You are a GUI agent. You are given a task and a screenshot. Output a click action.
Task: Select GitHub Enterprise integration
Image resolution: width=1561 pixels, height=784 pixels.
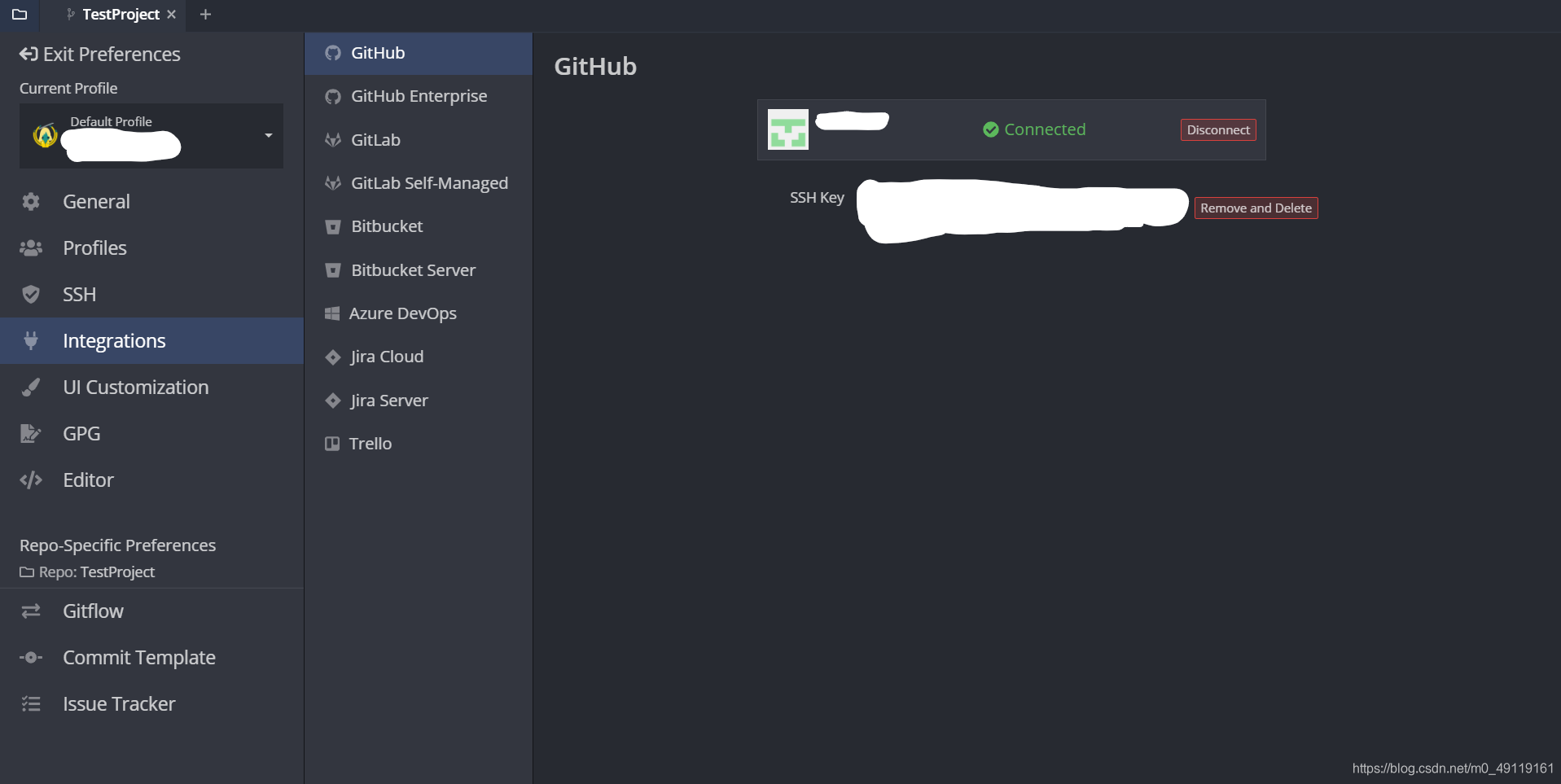(419, 97)
